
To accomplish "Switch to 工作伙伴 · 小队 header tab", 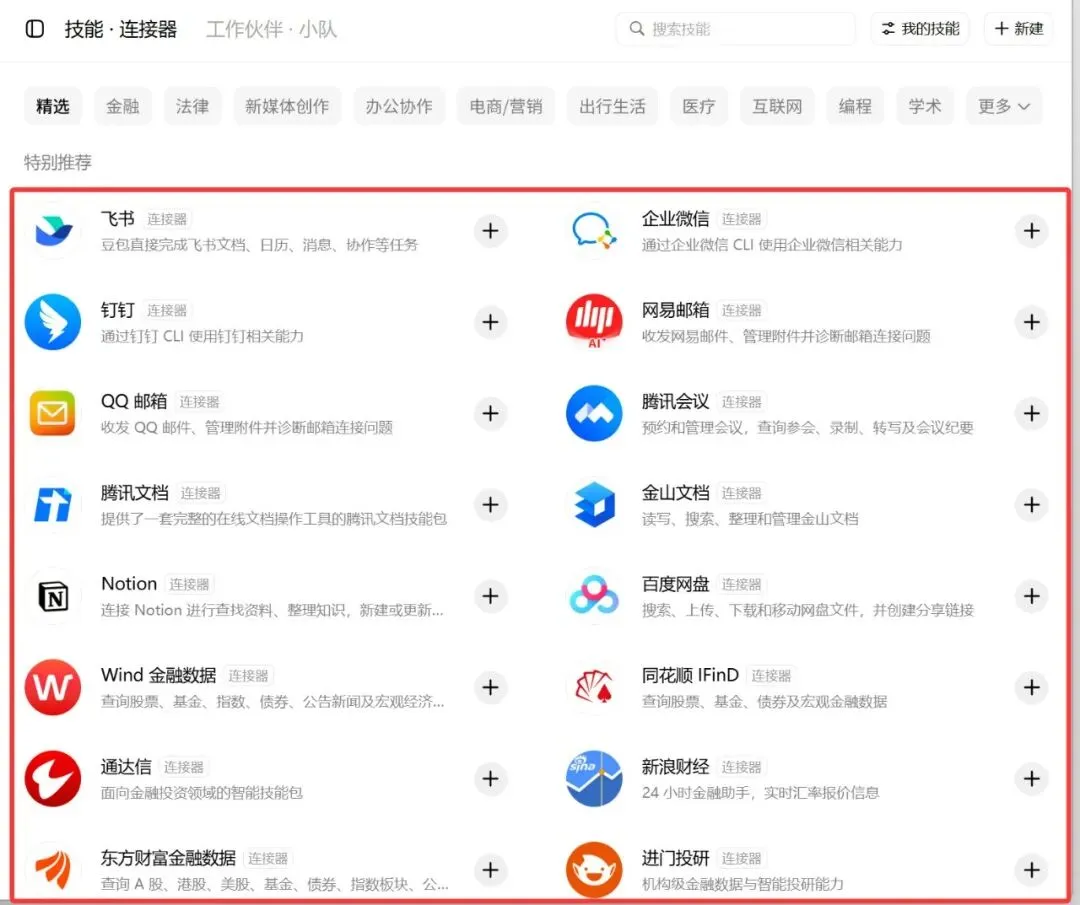I will point(271,29).
